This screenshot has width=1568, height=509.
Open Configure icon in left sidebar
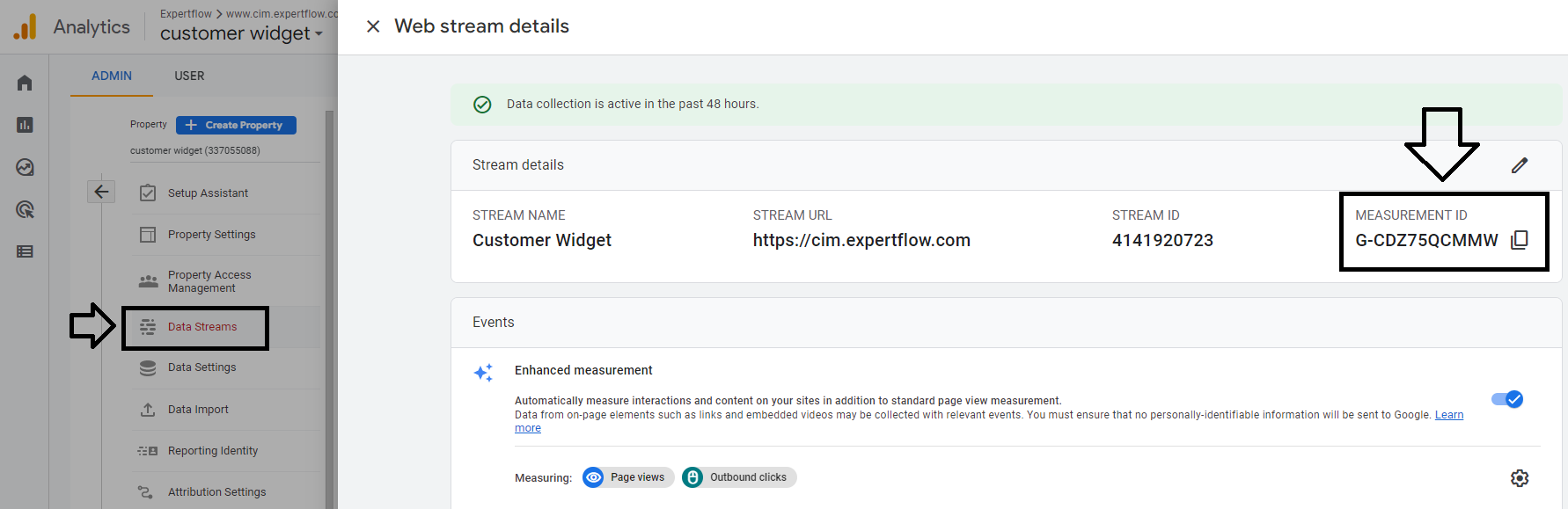point(25,251)
